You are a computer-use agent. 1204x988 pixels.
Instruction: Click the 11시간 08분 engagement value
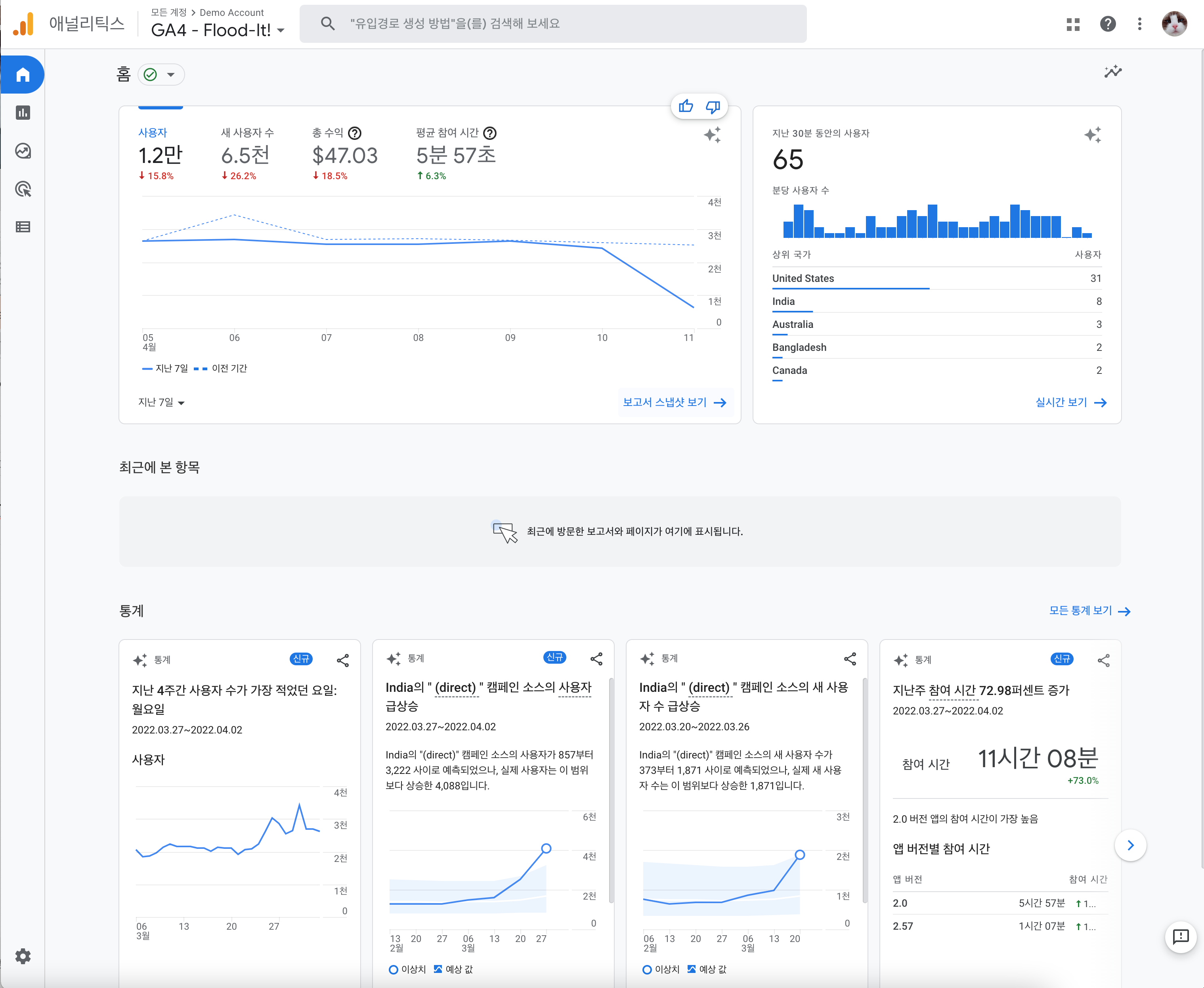pos(1038,758)
